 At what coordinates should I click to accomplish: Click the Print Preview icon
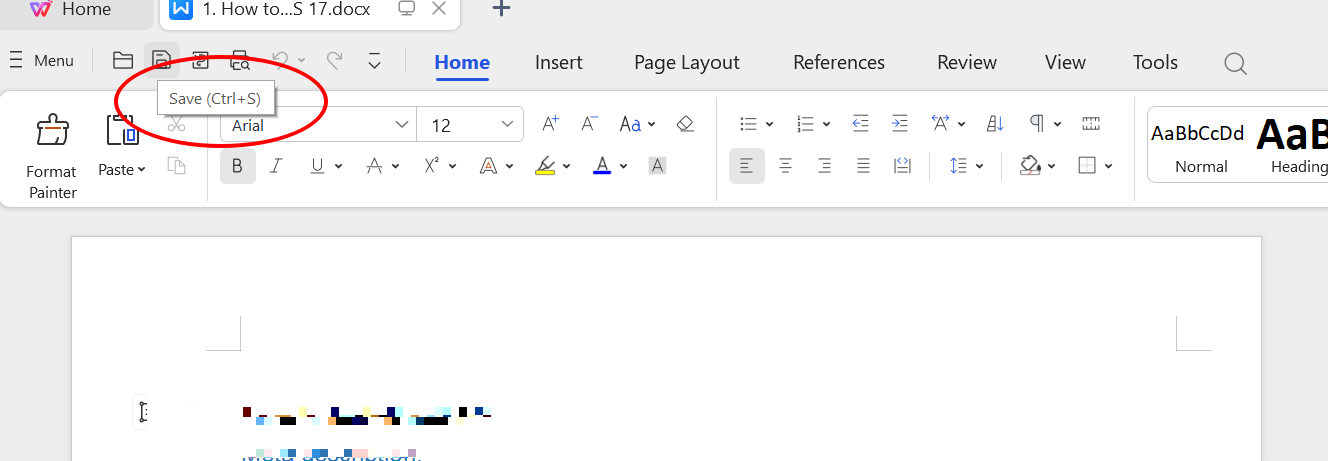coord(240,61)
